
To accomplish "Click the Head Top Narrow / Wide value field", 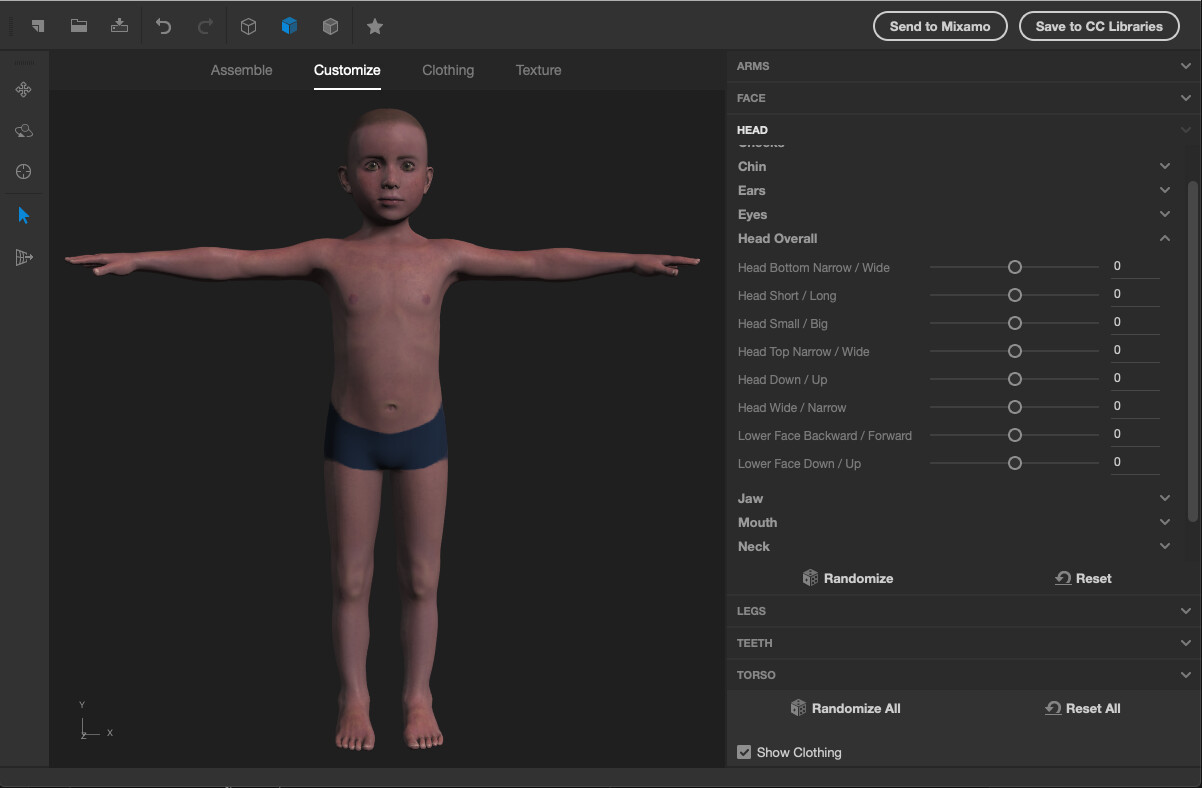I will (x=1135, y=351).
